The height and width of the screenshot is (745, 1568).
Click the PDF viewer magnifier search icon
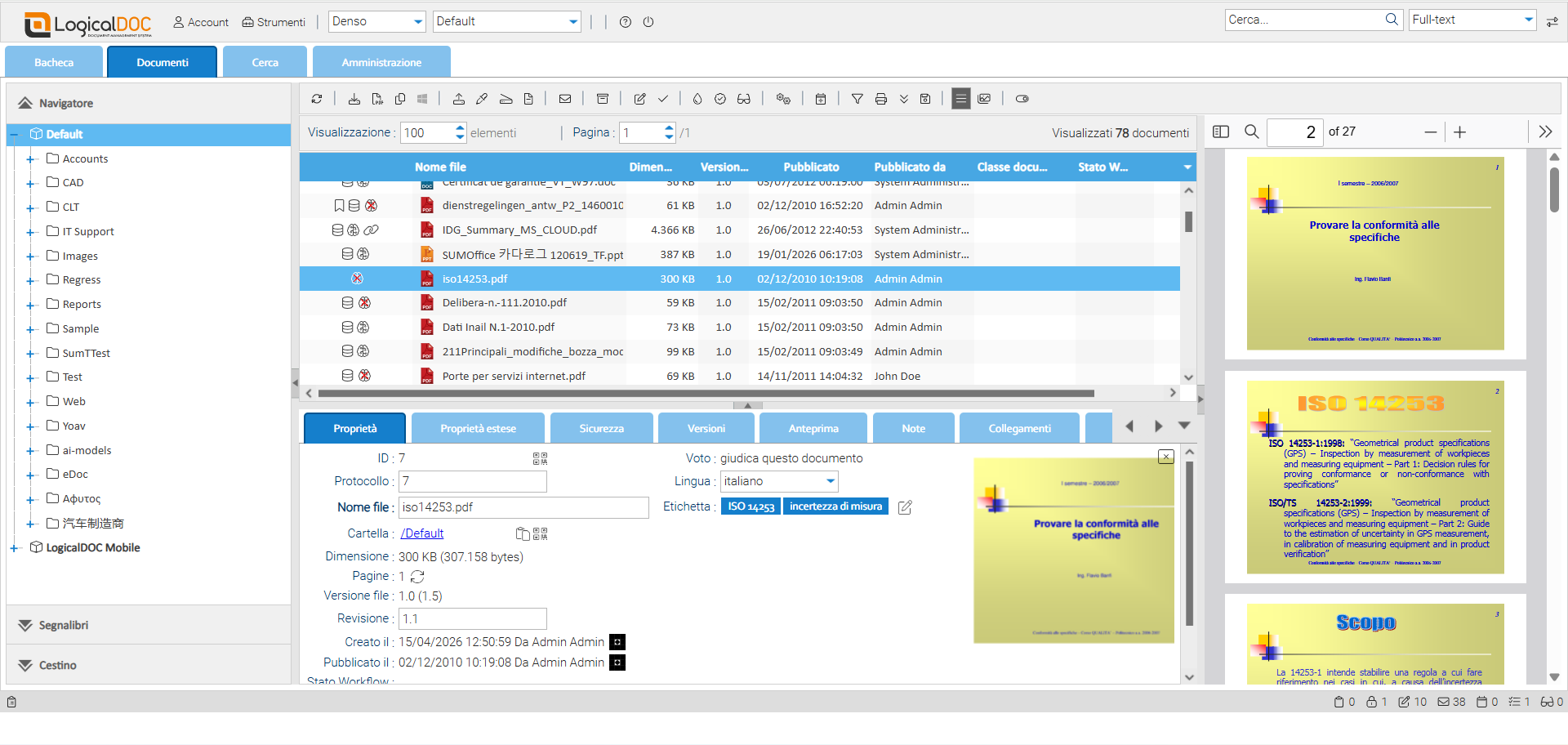[1251, 132]
